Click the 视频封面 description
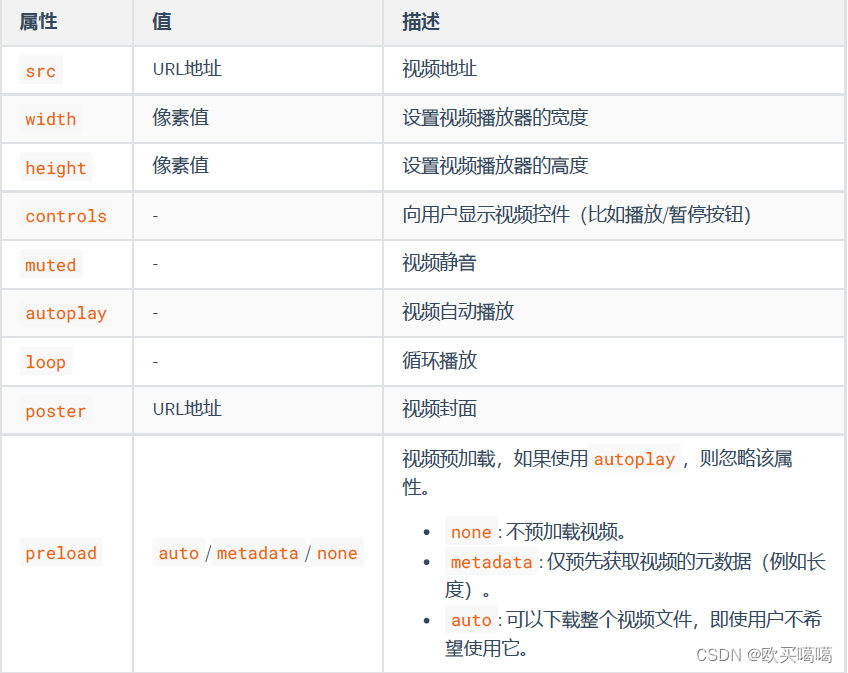The height and width of the screenshot is (673, 848). [440, 409]
